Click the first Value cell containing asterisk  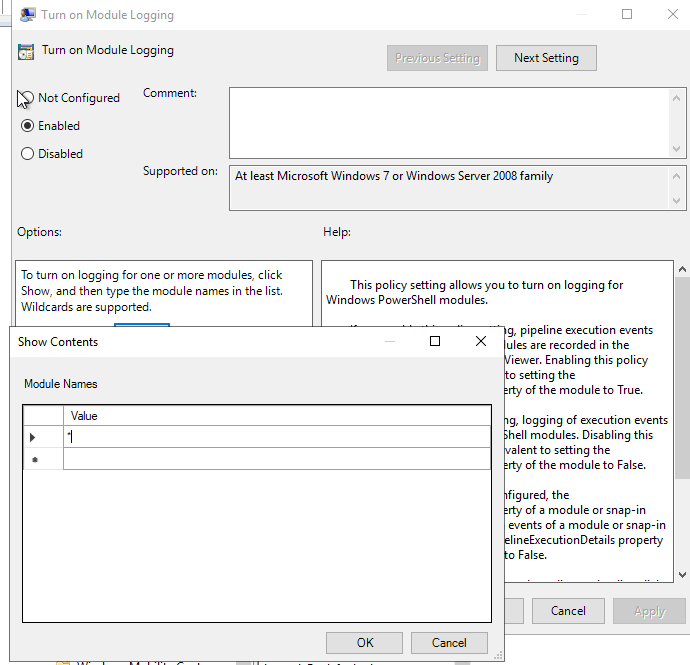click(x=277, y=437)
